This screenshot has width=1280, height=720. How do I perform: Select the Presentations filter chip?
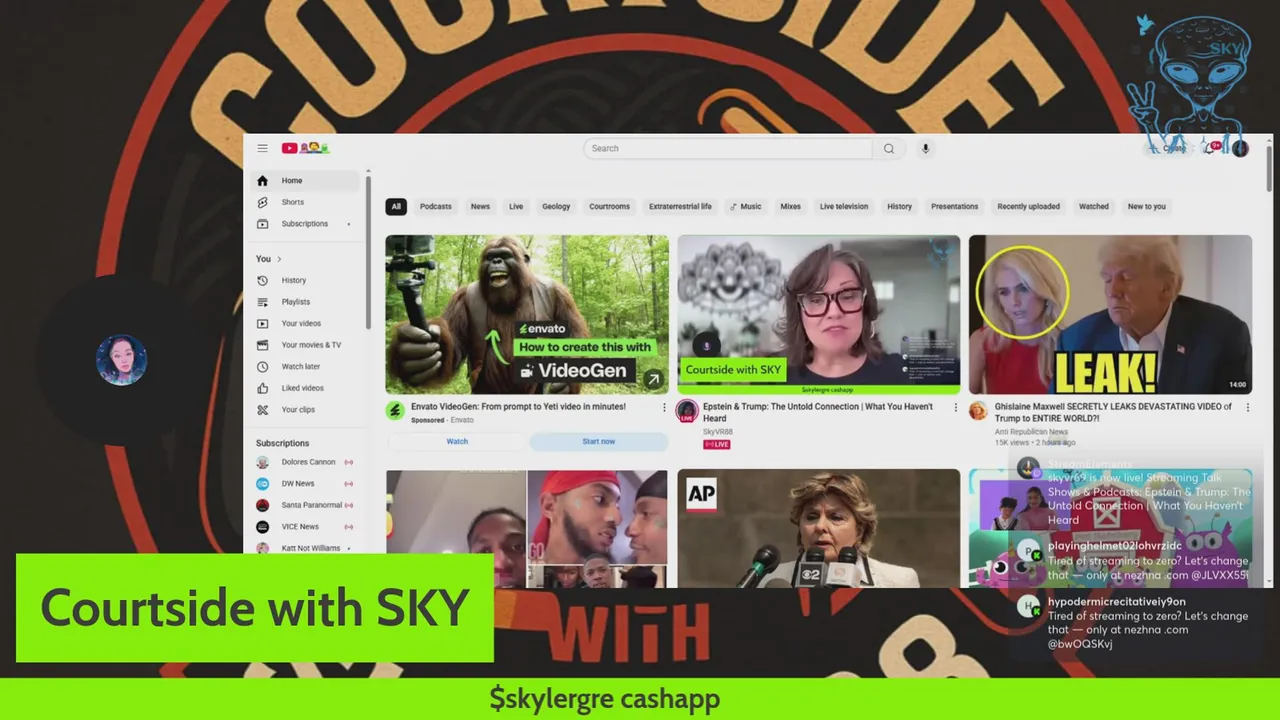click(x=954, y=206)
